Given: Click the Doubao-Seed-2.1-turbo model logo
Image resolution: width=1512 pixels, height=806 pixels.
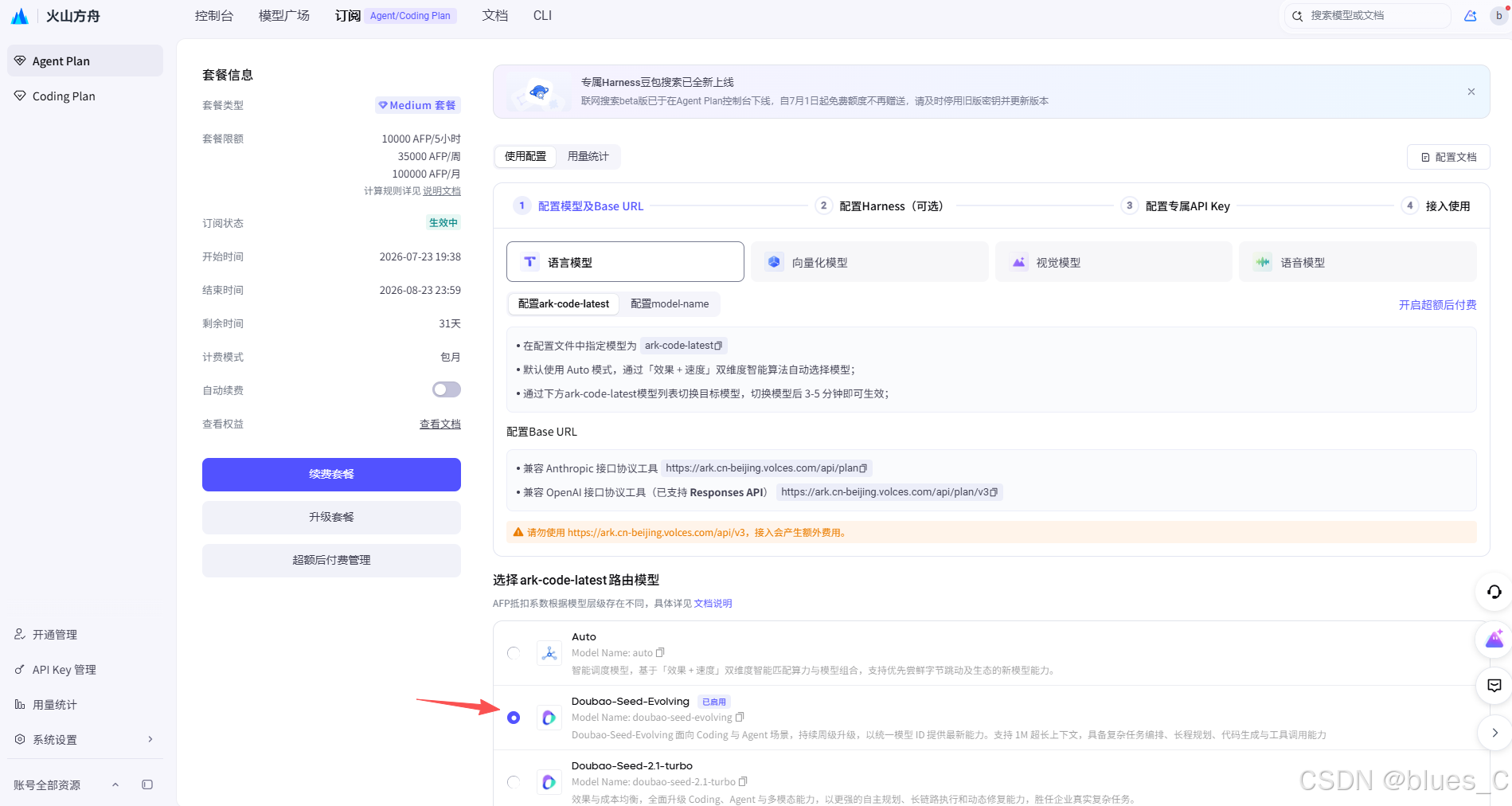Looking at the screenshot, I should [x=549, y=782].
